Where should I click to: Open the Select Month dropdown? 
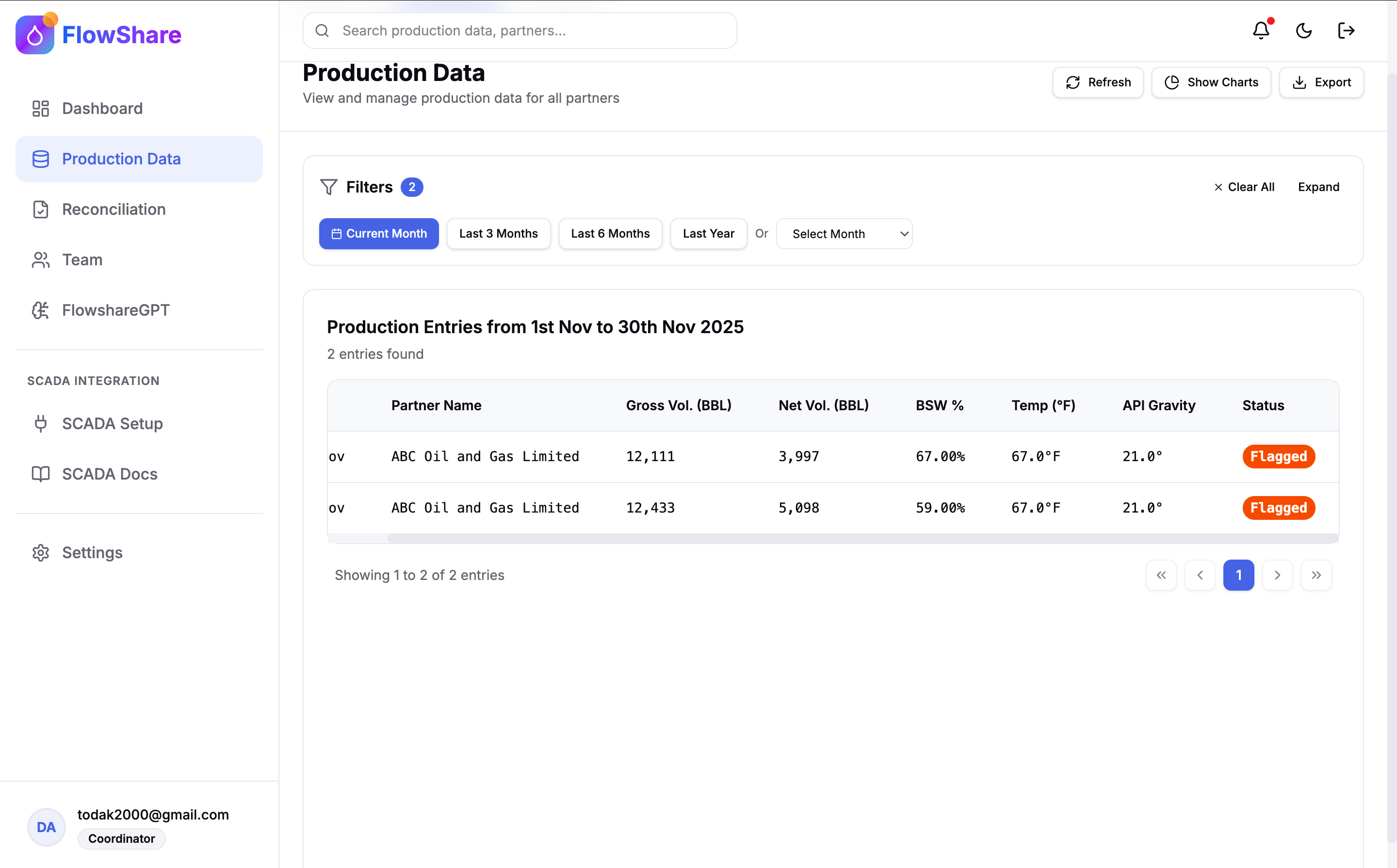click(844, 234)
